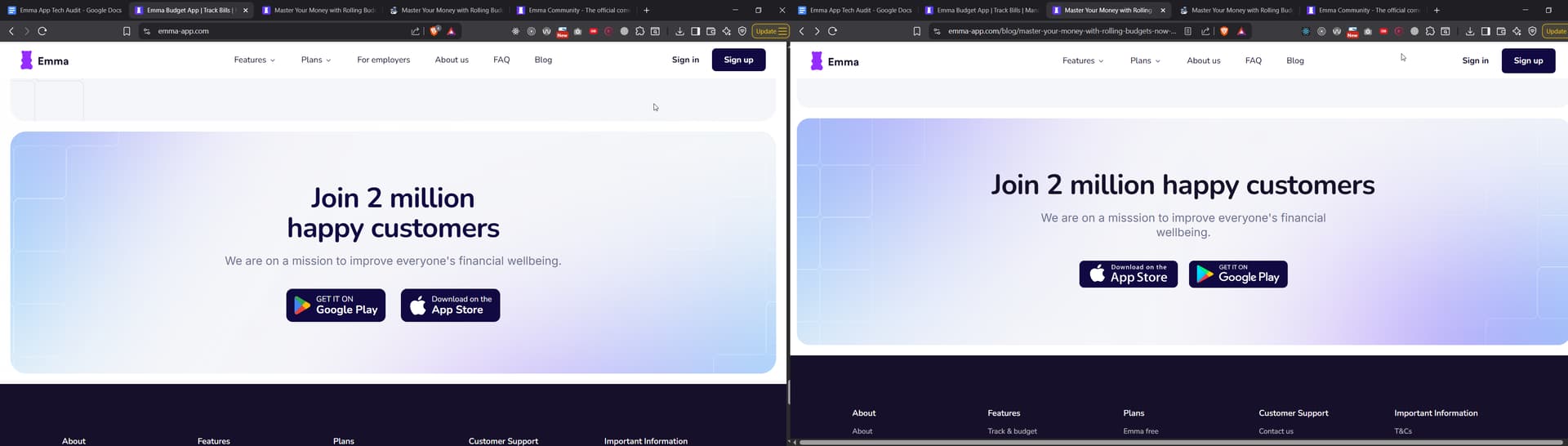Open Brave Wallet in the left window
Image resolution: width=1568 pixels, height=446 pixels.
pos(710,31)
